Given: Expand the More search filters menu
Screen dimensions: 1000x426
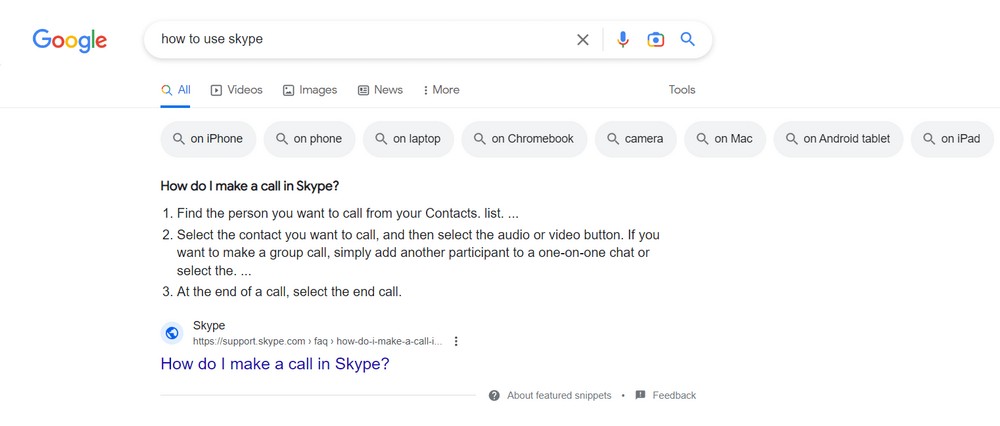Looking at the screenshot, I should pyautogui.click(x=441, y=90).
